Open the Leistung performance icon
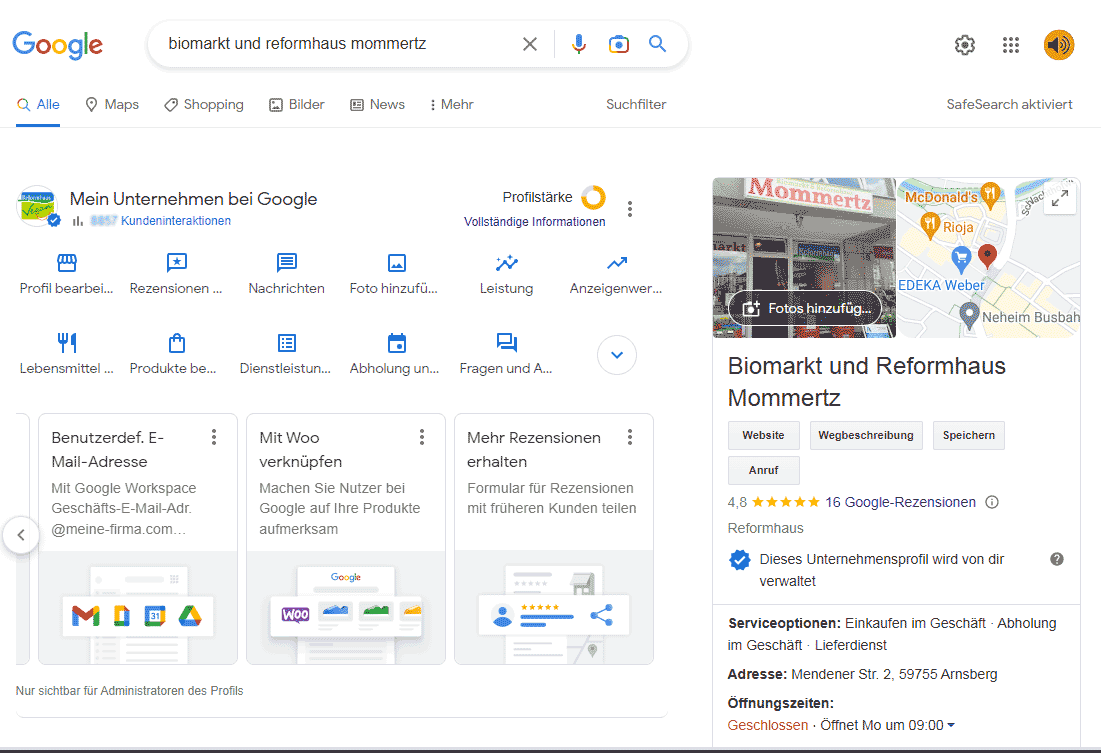 (x=506, y=263)
